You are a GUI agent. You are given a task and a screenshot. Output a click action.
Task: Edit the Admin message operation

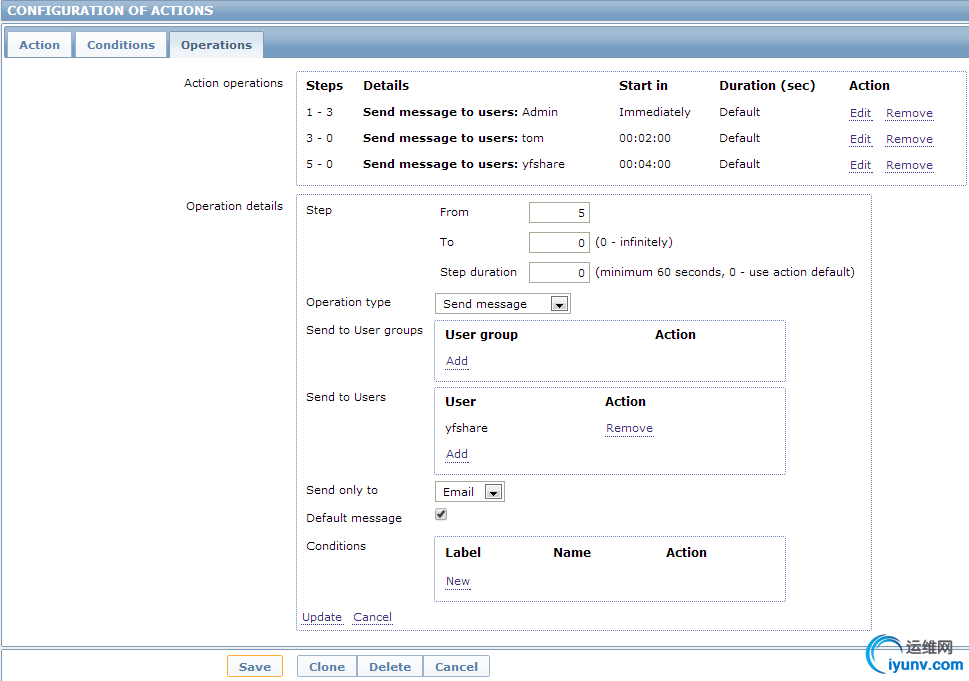(x=860, y=113)
